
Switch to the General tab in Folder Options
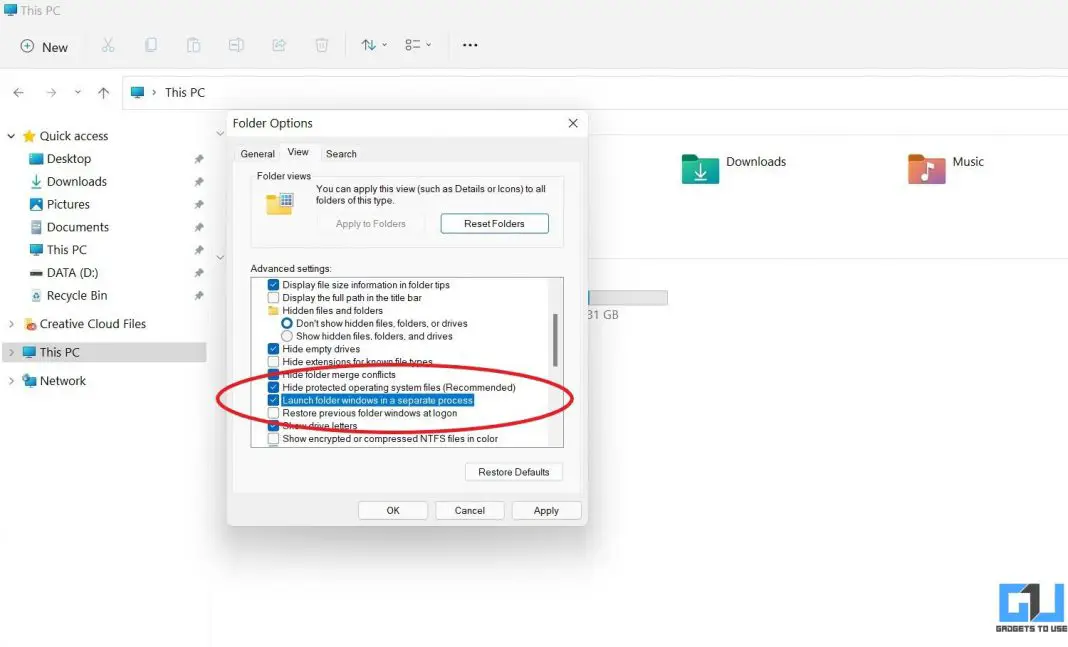(257, 153)
